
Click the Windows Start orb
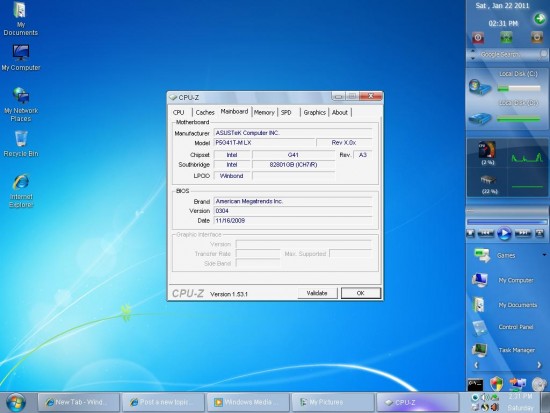(15, 402)
